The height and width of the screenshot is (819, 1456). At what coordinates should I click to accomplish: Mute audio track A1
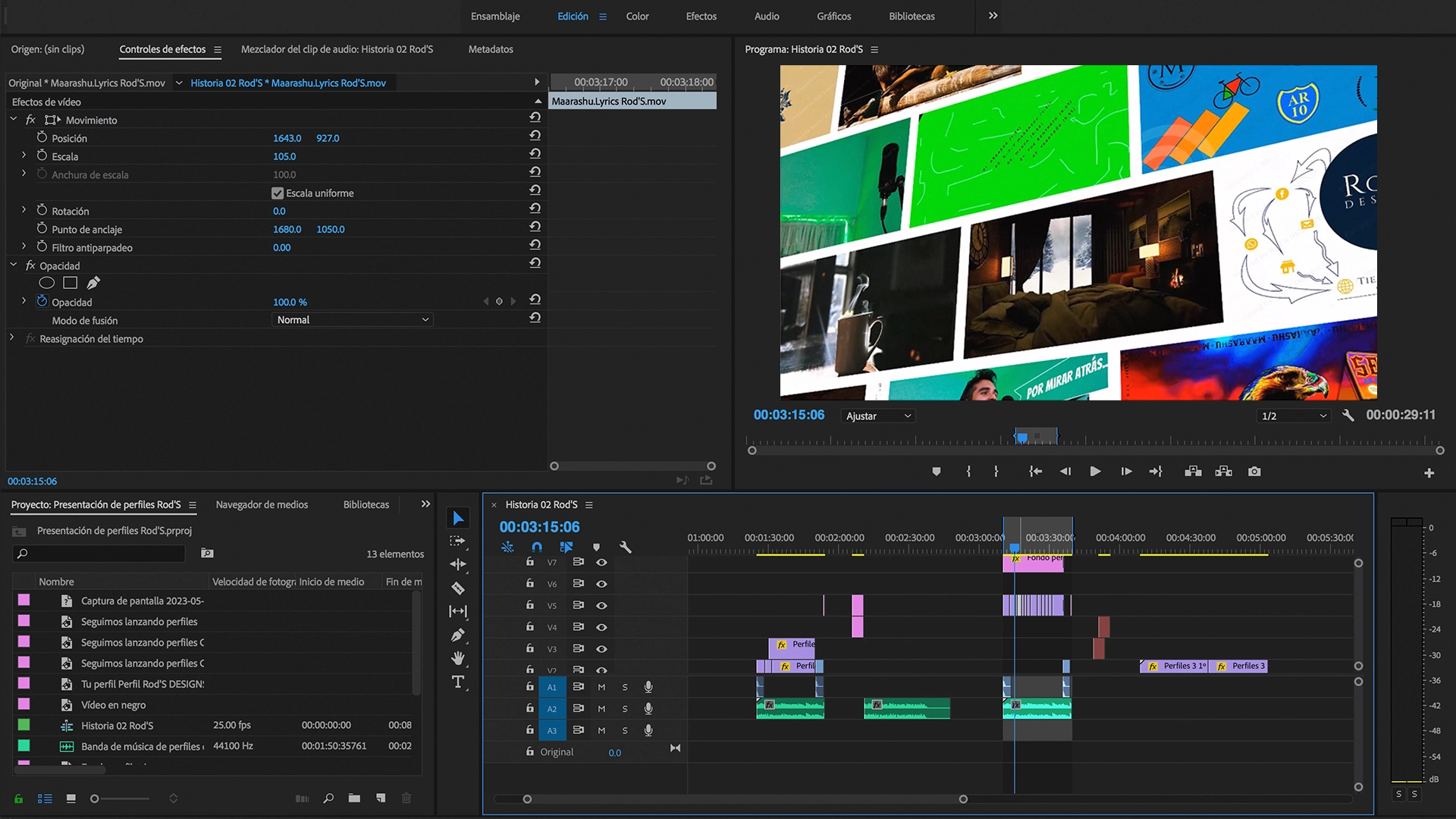click(601, 687)
